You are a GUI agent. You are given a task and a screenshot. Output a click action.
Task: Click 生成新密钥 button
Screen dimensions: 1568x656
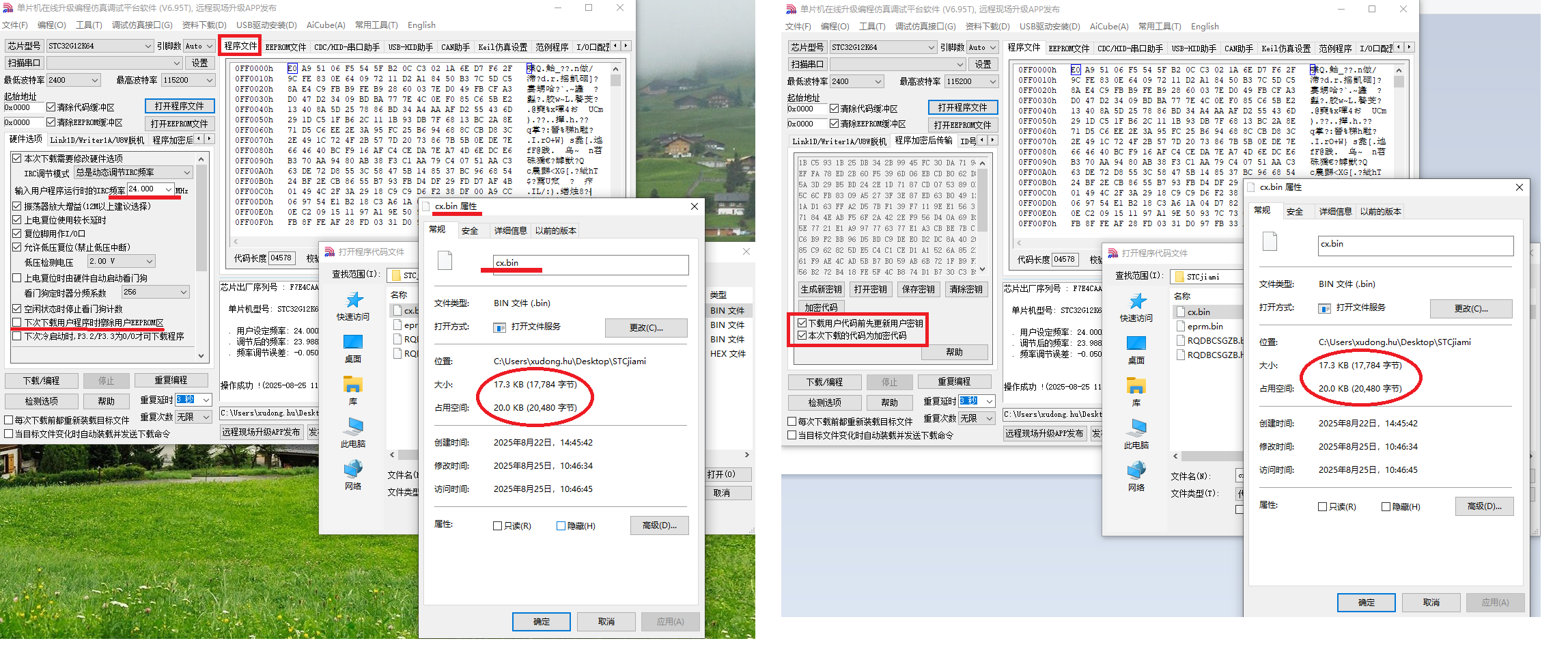pyautogui.click(x=821, y=290)
